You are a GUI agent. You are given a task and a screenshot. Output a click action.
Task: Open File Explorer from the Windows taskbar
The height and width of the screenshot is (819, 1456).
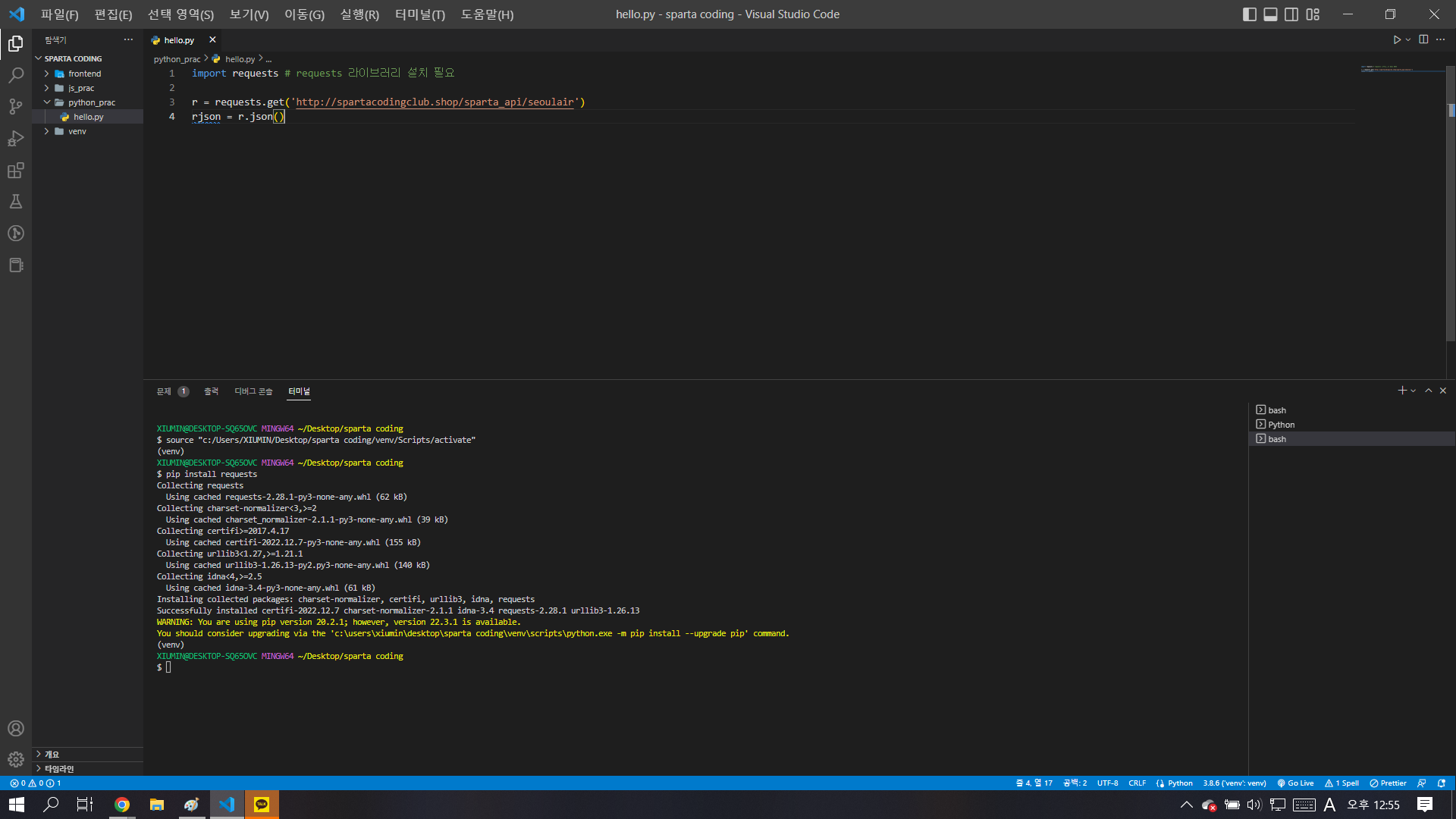tap(156, 805)
